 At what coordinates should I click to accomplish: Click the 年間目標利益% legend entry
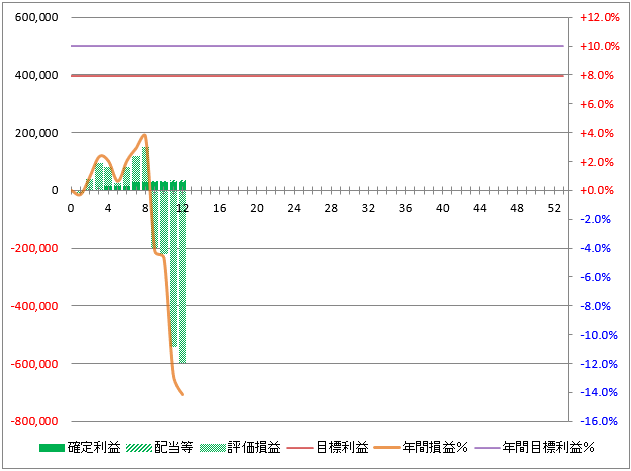(535, 447)
